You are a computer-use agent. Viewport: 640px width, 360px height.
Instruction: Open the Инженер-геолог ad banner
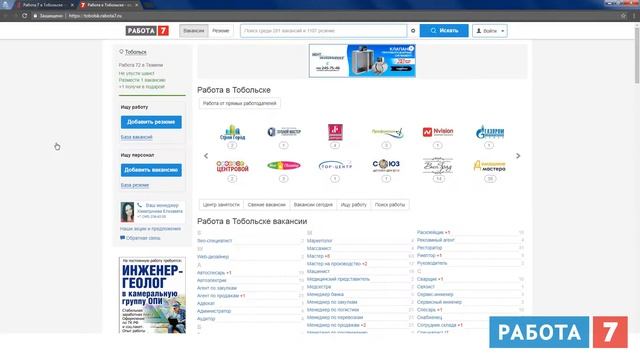tap(152, 295)
